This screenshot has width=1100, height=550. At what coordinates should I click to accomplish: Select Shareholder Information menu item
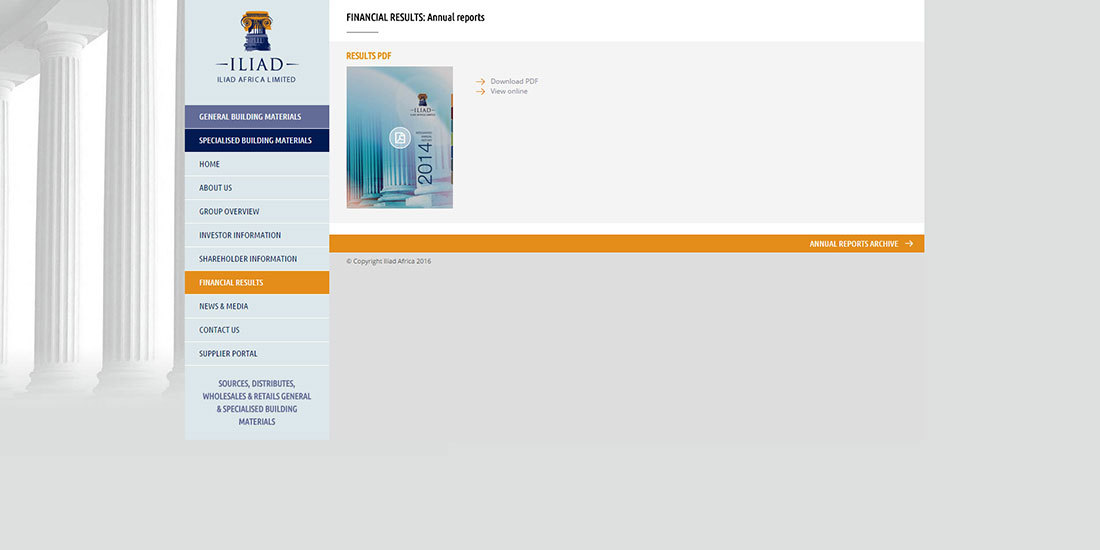pyautogui.click(x=248, y=259)
